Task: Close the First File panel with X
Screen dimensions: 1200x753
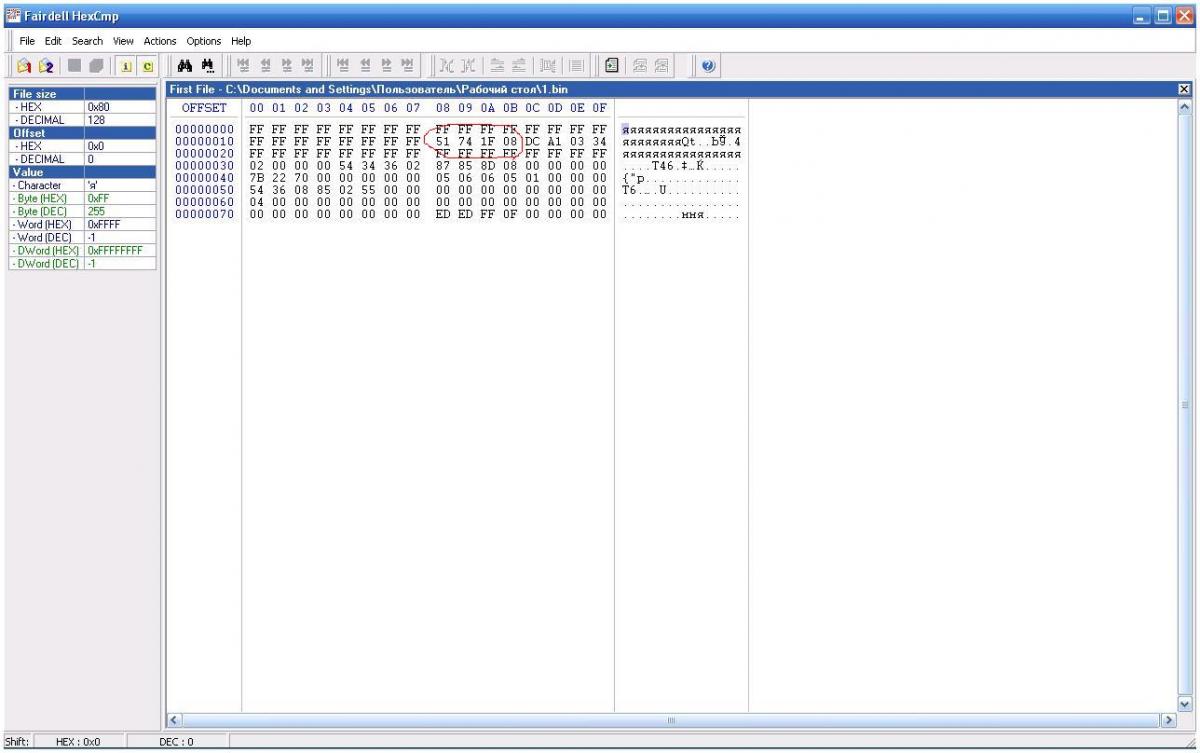Action: click(x=1185, y=89)
